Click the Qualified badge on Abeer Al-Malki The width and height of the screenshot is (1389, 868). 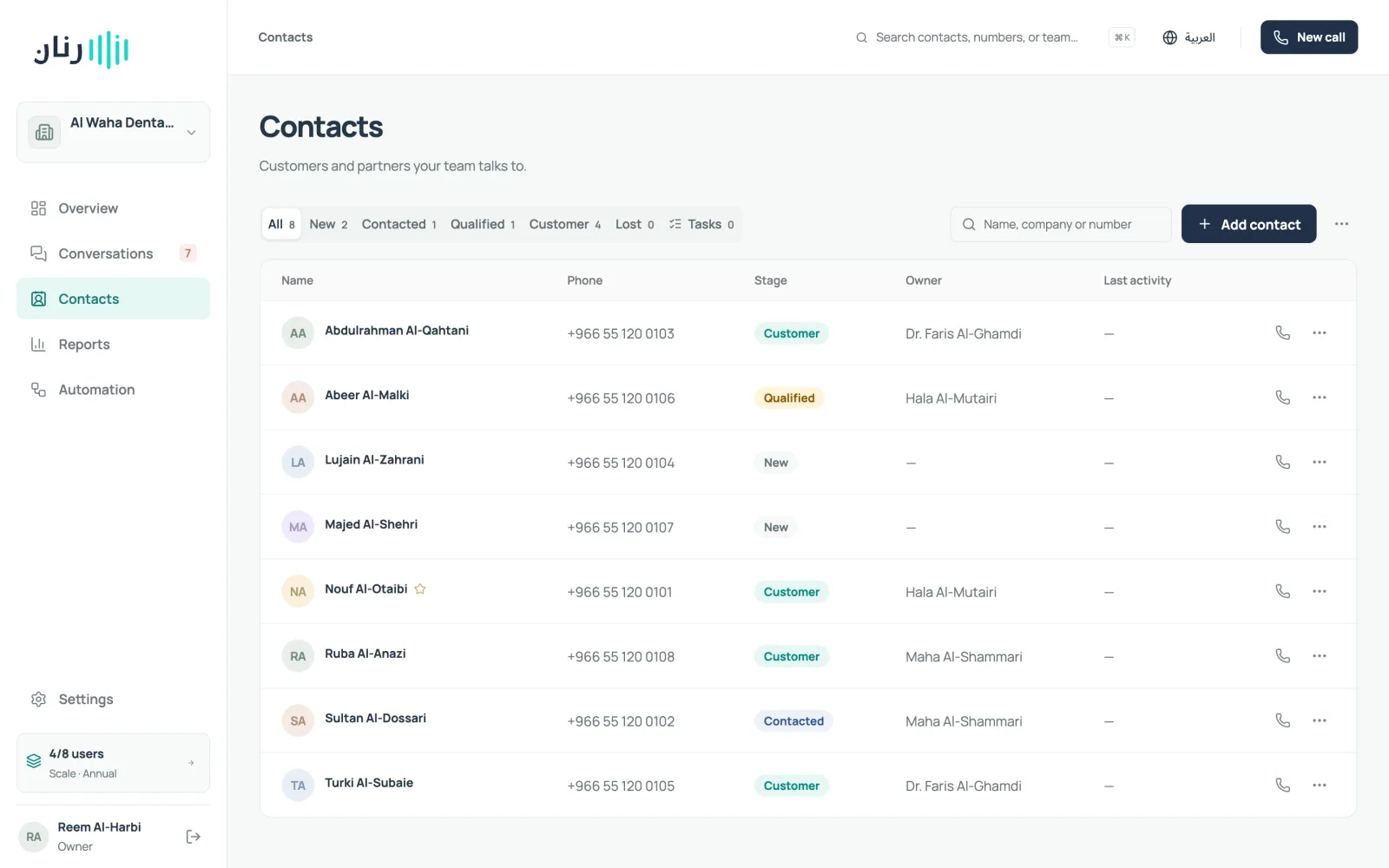(789, 398)
